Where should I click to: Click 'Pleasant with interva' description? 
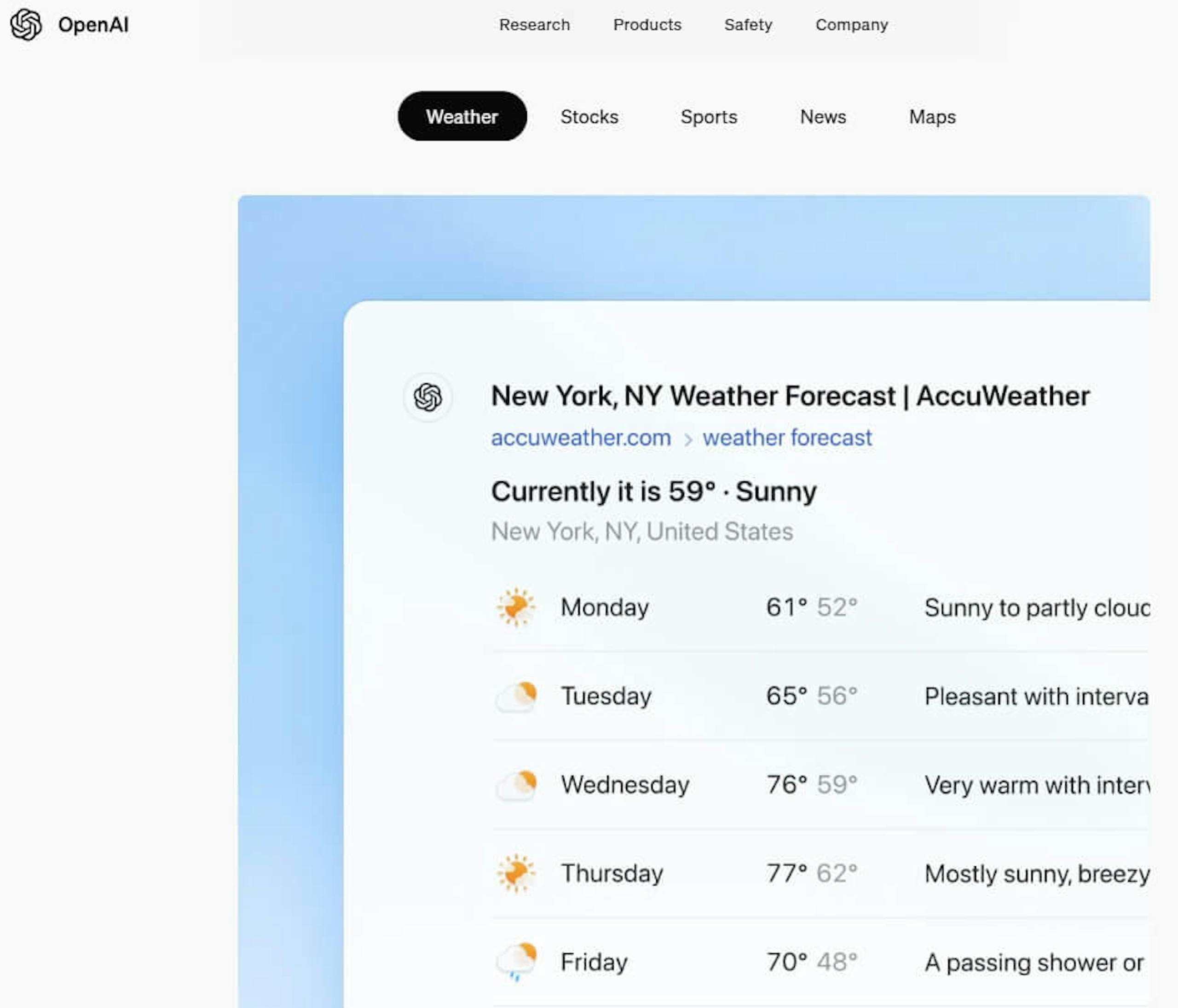[x=1036, y=697]
